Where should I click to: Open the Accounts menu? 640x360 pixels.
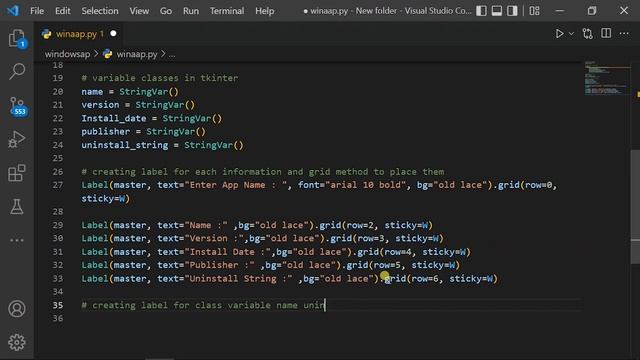coord(17,309)
